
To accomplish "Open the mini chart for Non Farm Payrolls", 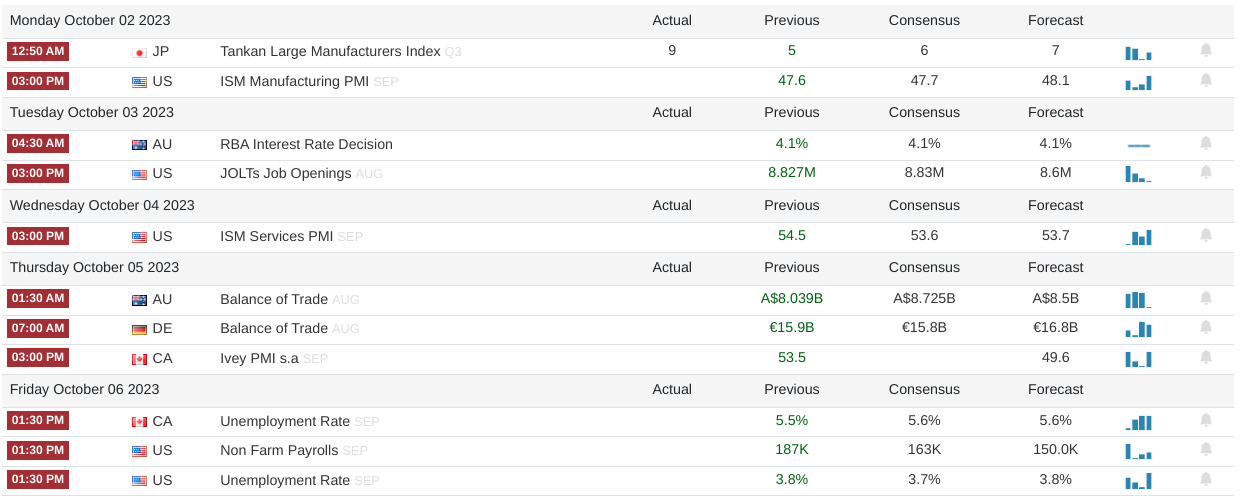I will [1138, 452].
